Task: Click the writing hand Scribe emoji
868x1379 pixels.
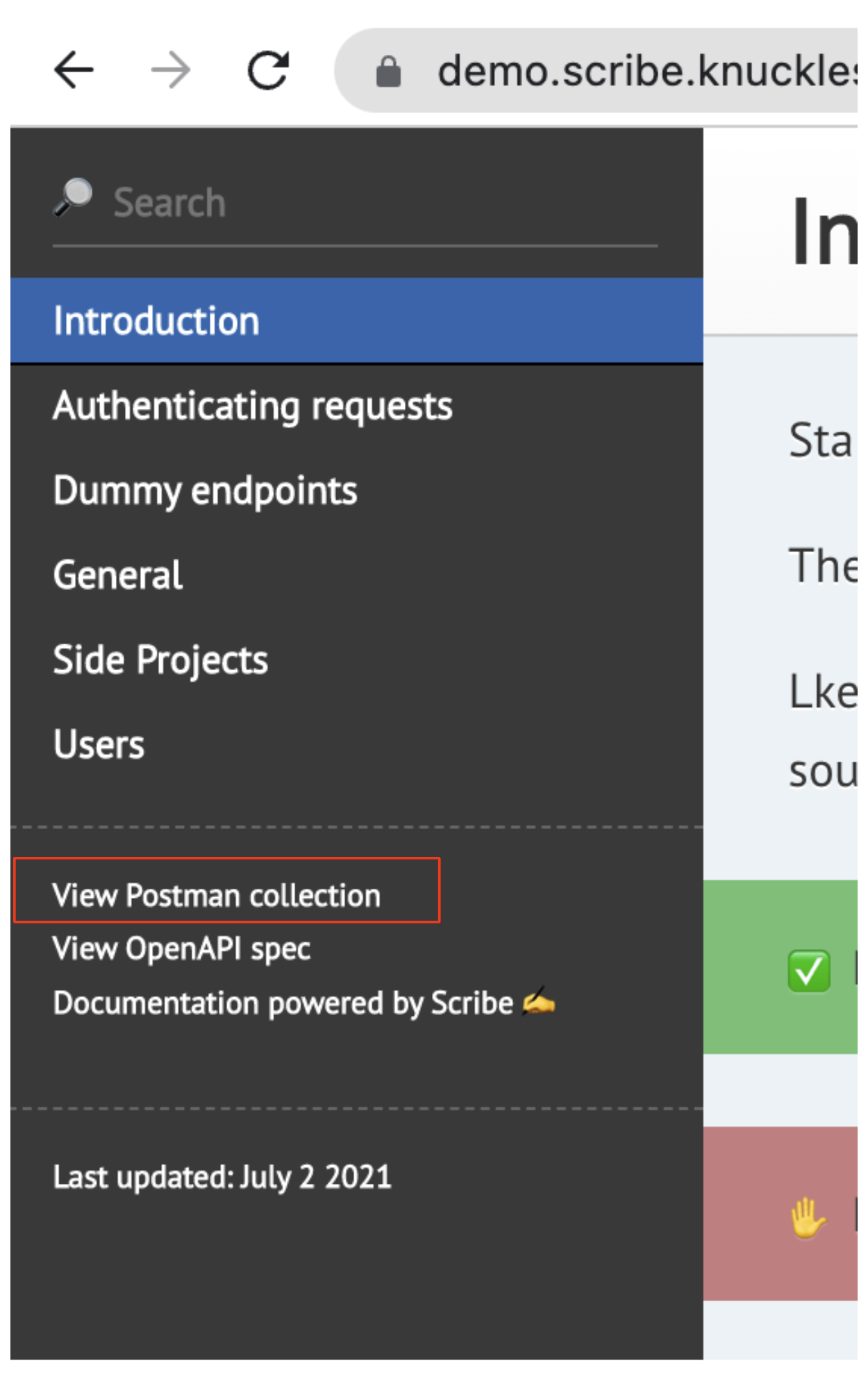Action: pos(539,1002)
